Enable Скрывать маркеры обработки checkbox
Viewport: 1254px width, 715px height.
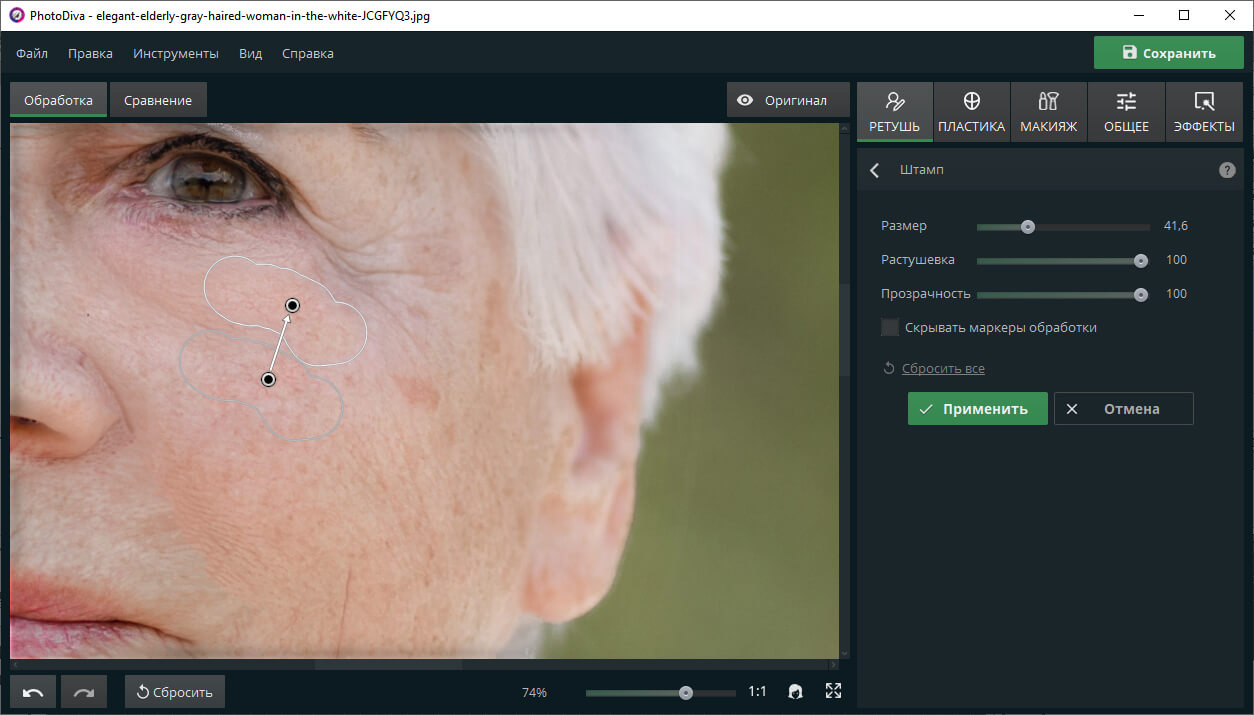pos(890,327)
